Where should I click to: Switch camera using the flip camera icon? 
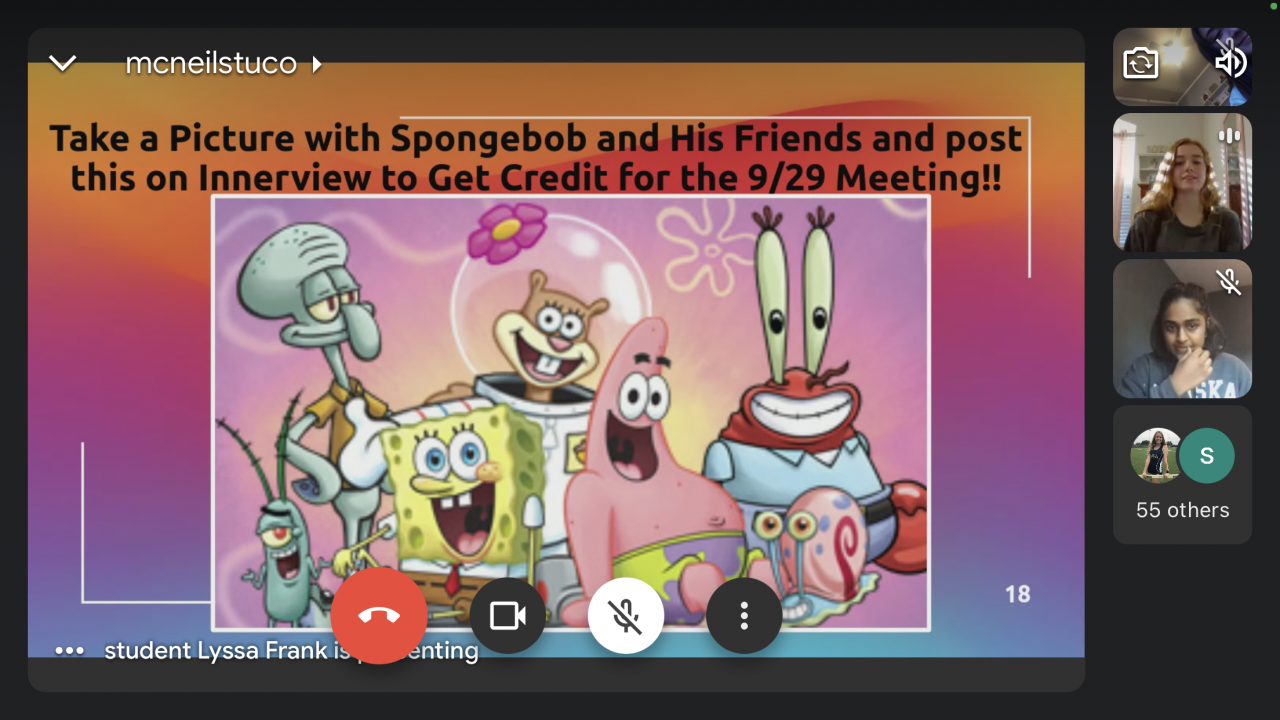1141,64
